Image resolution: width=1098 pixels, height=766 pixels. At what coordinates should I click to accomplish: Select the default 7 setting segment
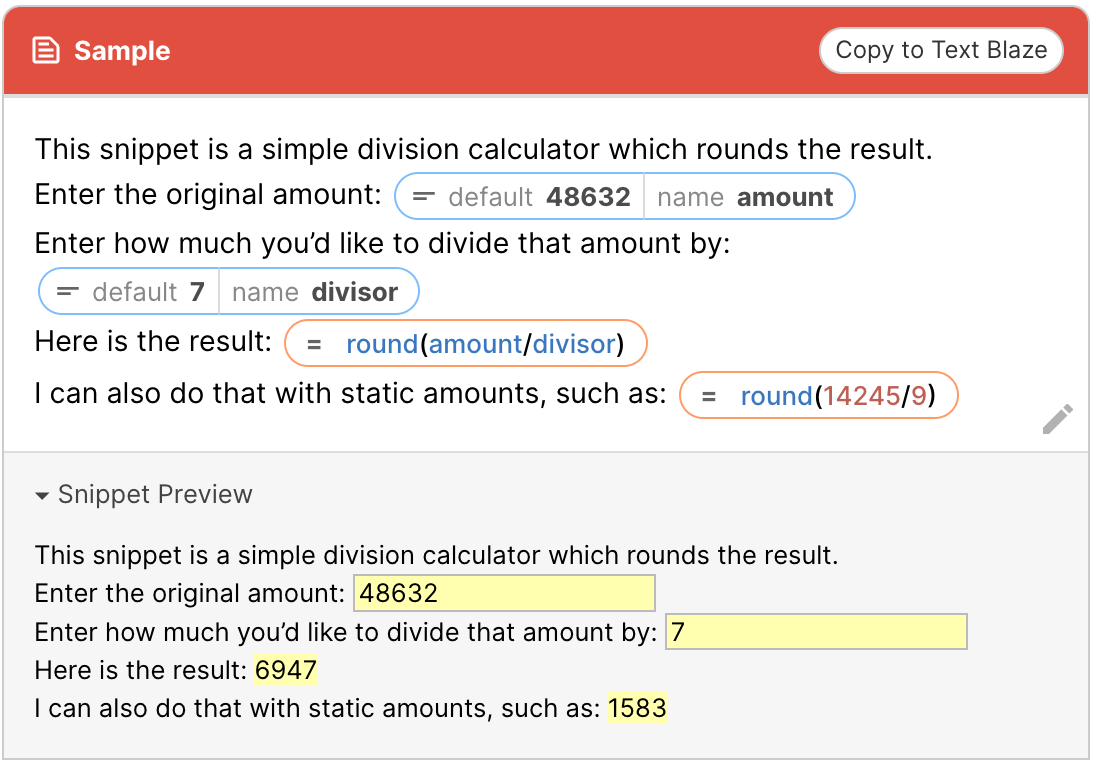(x=148, y=292)
